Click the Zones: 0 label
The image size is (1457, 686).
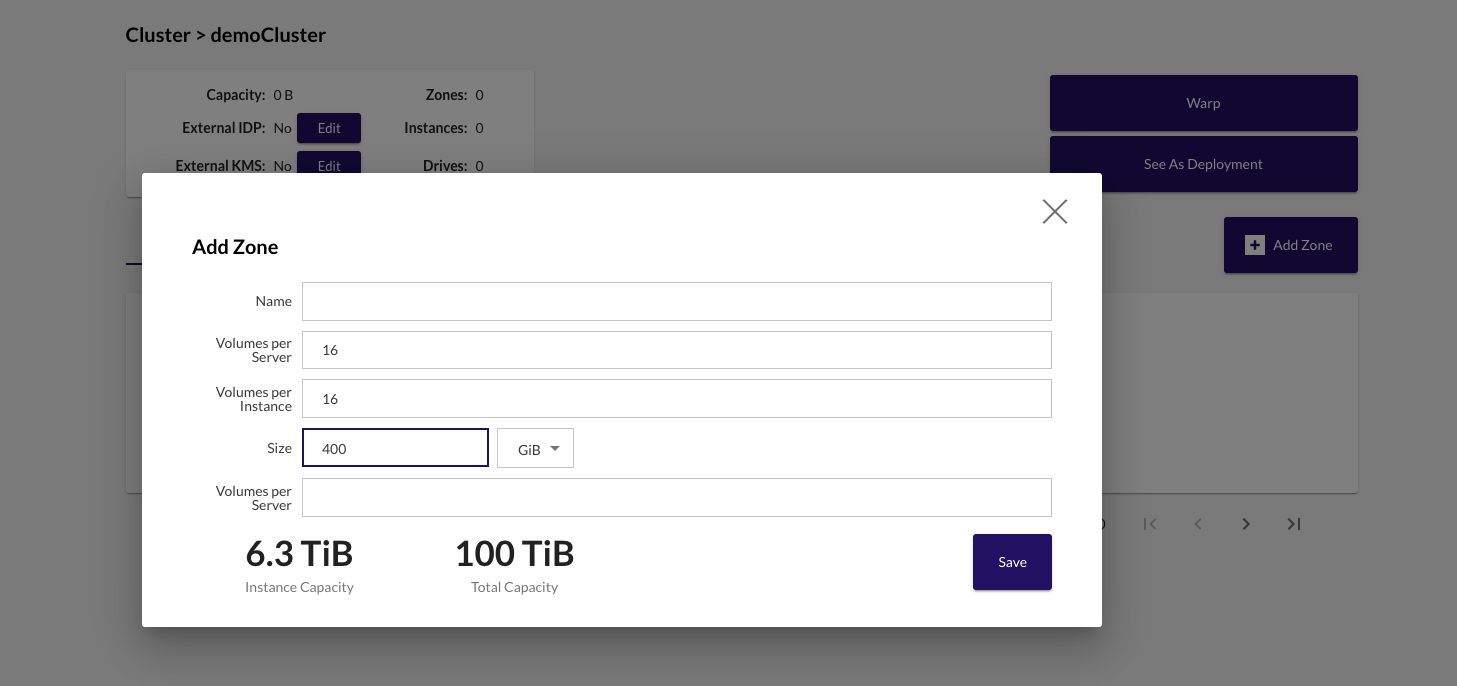pyautogui.click(x=455, y=95)
